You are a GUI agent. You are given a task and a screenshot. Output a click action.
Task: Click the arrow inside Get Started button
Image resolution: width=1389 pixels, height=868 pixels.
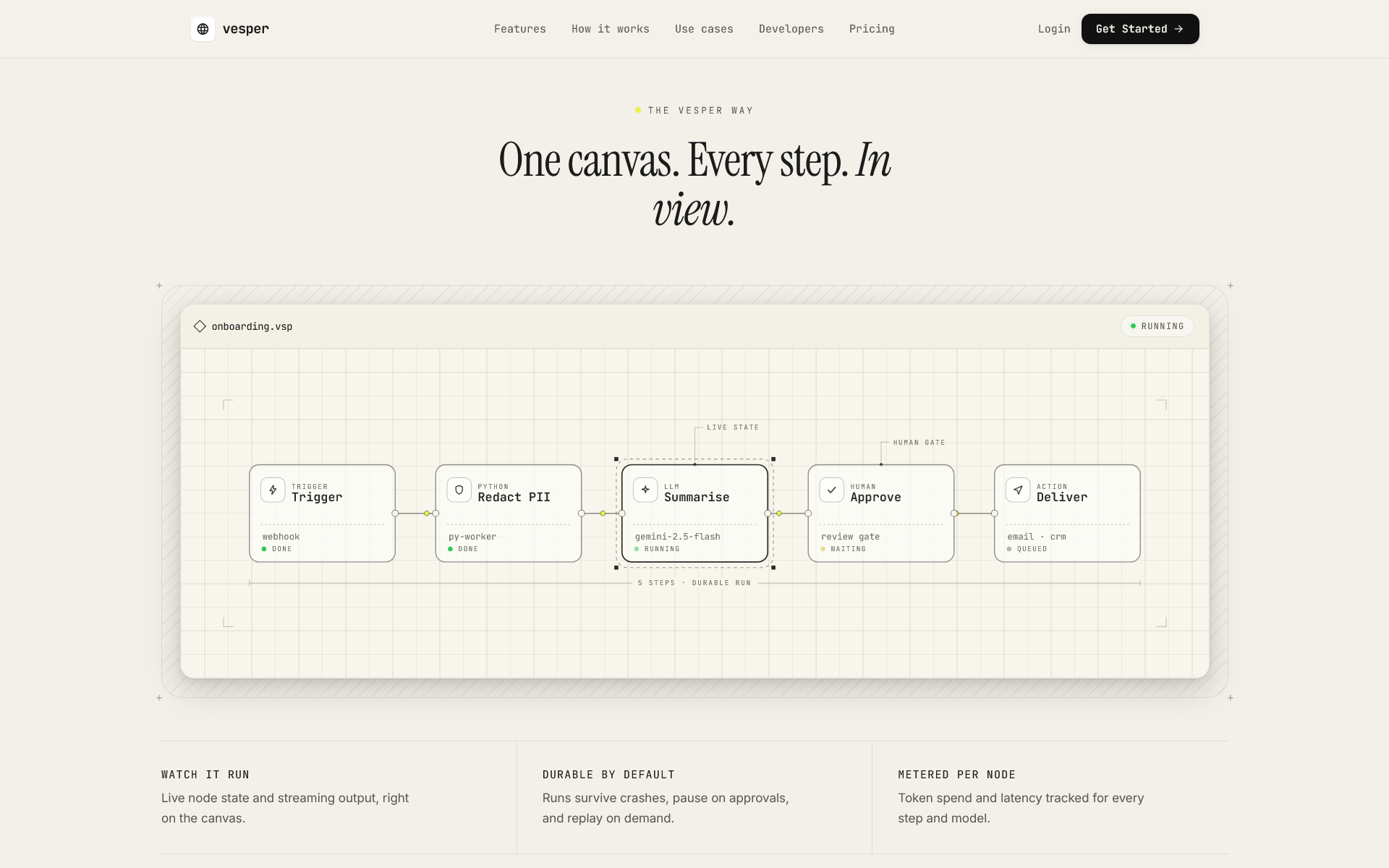click(x=1178, y=29)
